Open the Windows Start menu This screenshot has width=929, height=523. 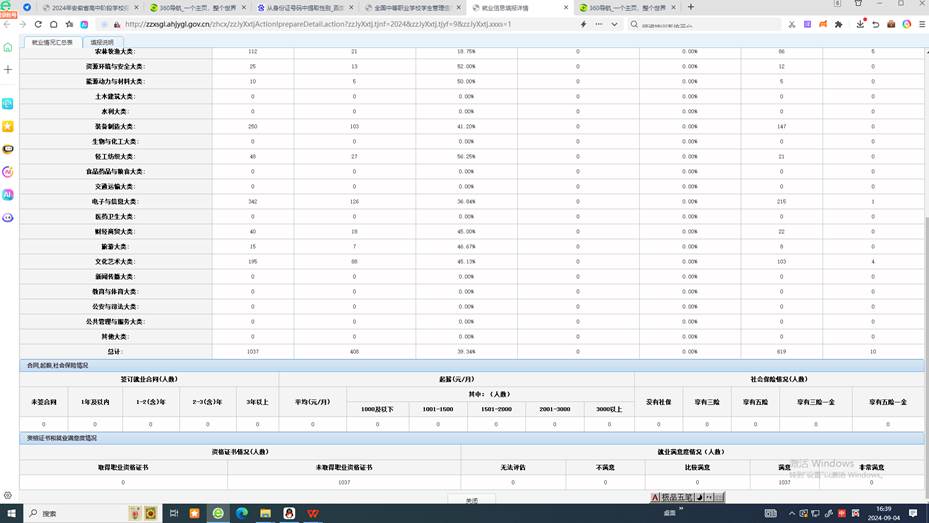coord(11,513)
